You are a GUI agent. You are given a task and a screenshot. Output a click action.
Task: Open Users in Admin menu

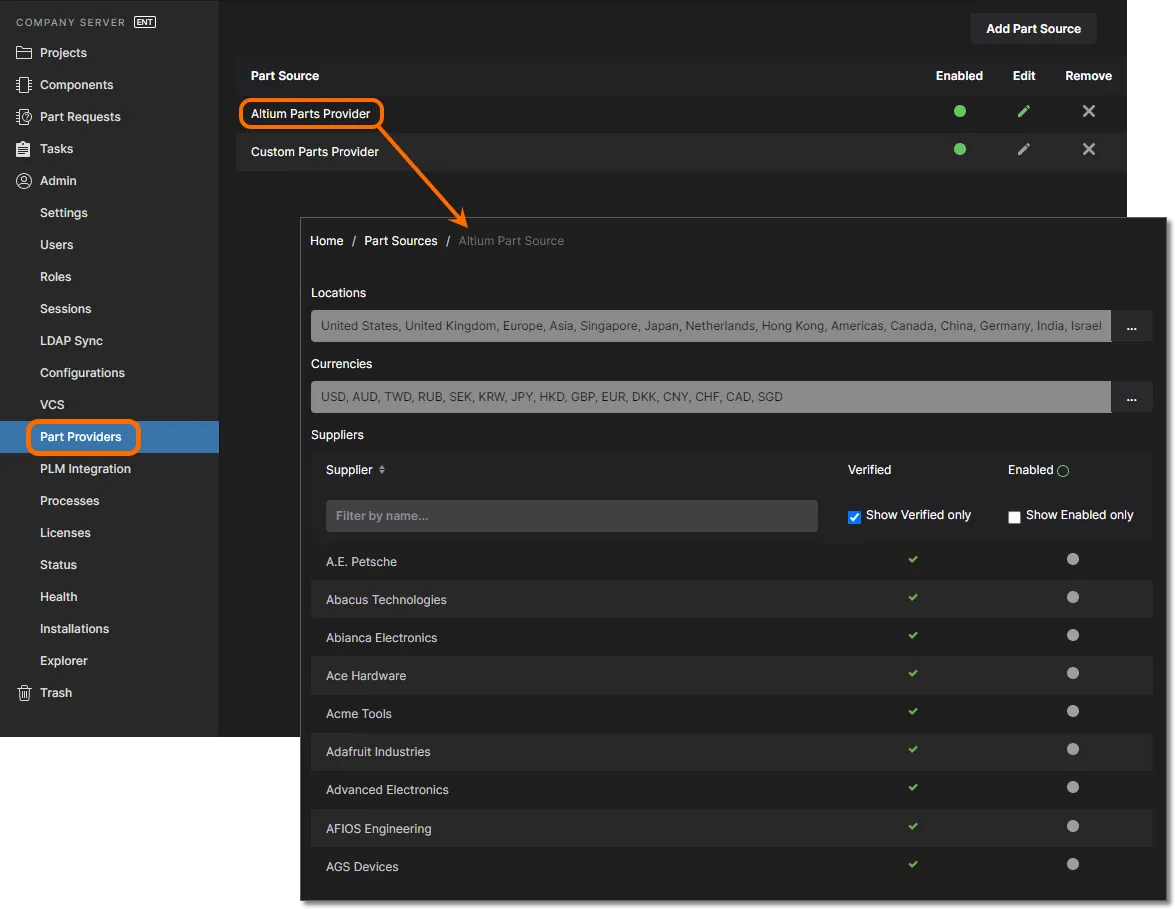click(56, 245)
